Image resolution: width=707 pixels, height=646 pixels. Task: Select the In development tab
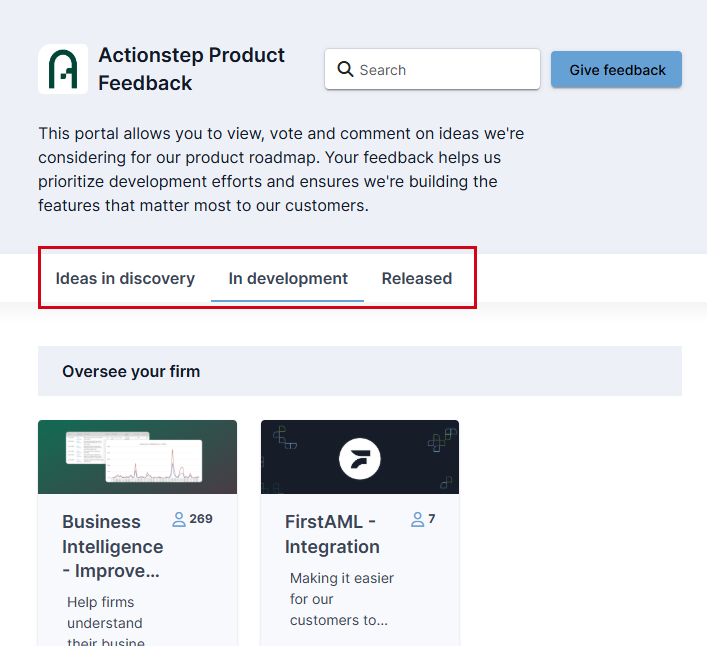(288, 279)
